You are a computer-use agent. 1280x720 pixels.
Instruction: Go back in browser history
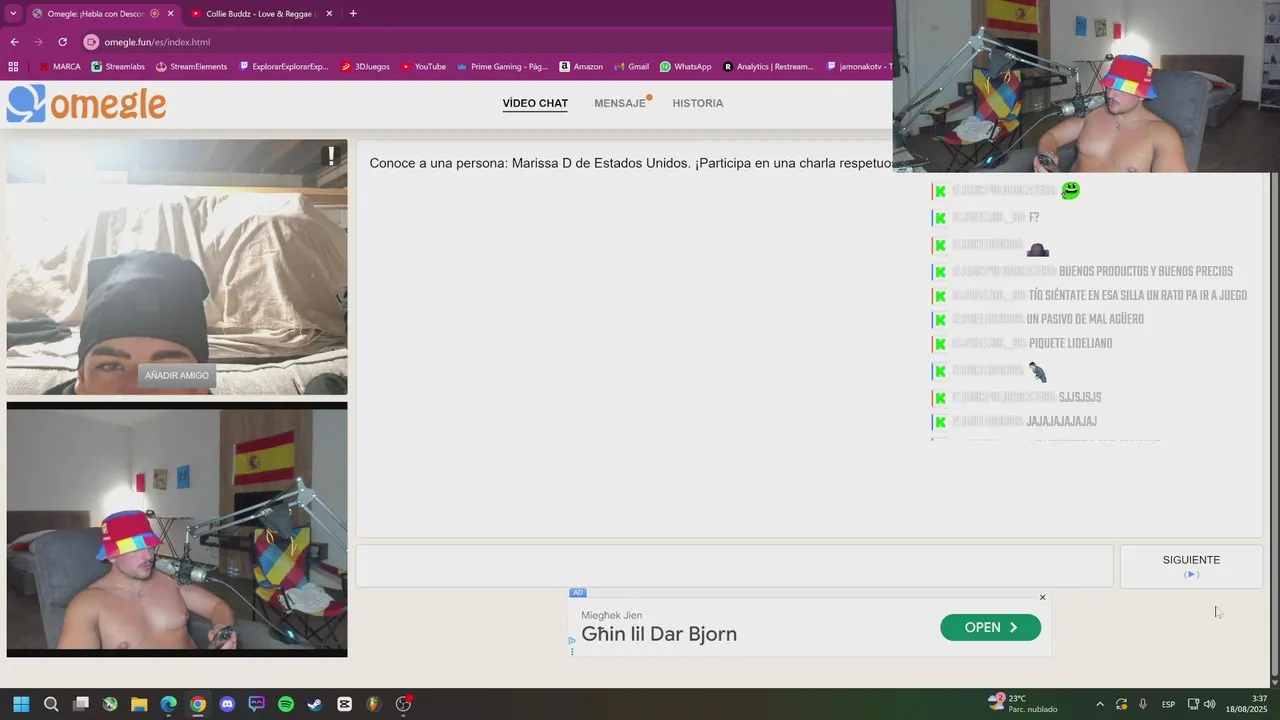click(14, 42)
